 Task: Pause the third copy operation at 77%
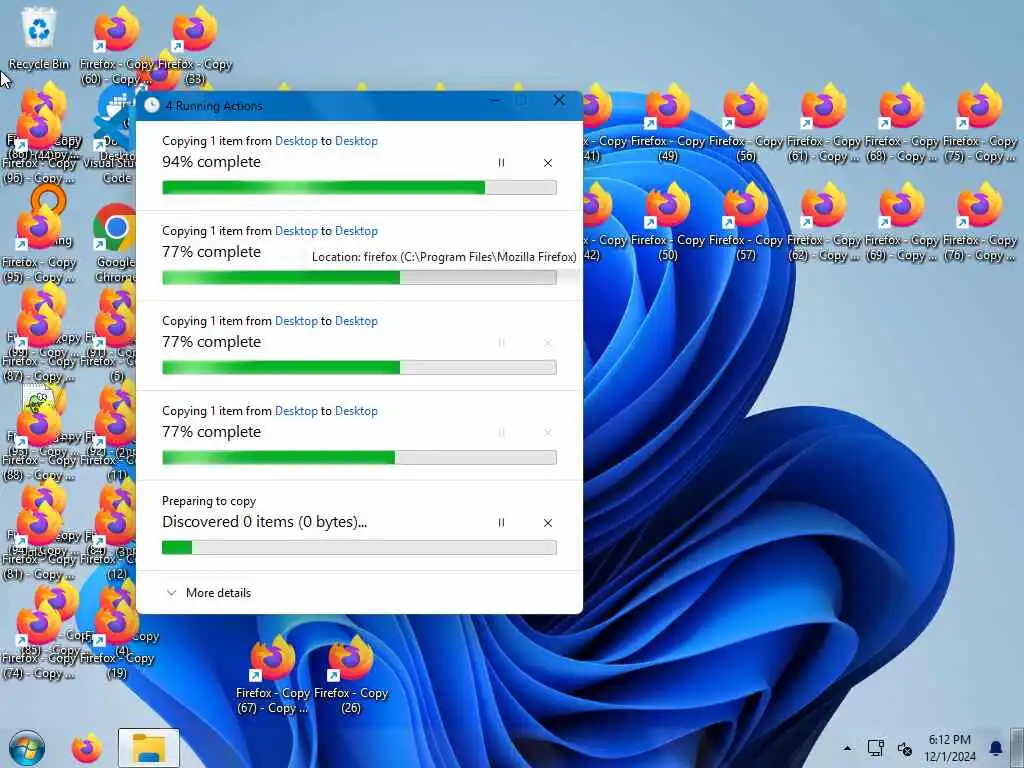pos(501,342)
